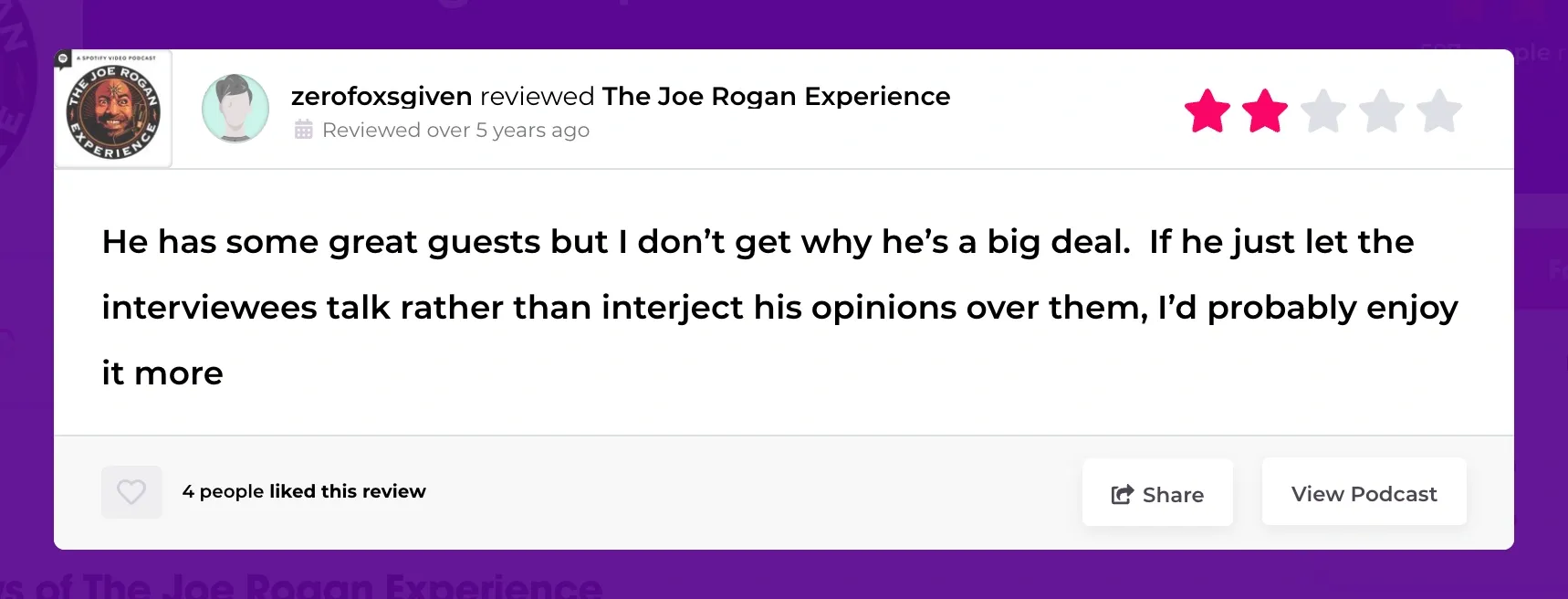Screen dimensions: 1568x599
Task: Click the calendar icon beside review date
Action: (304, 130)
